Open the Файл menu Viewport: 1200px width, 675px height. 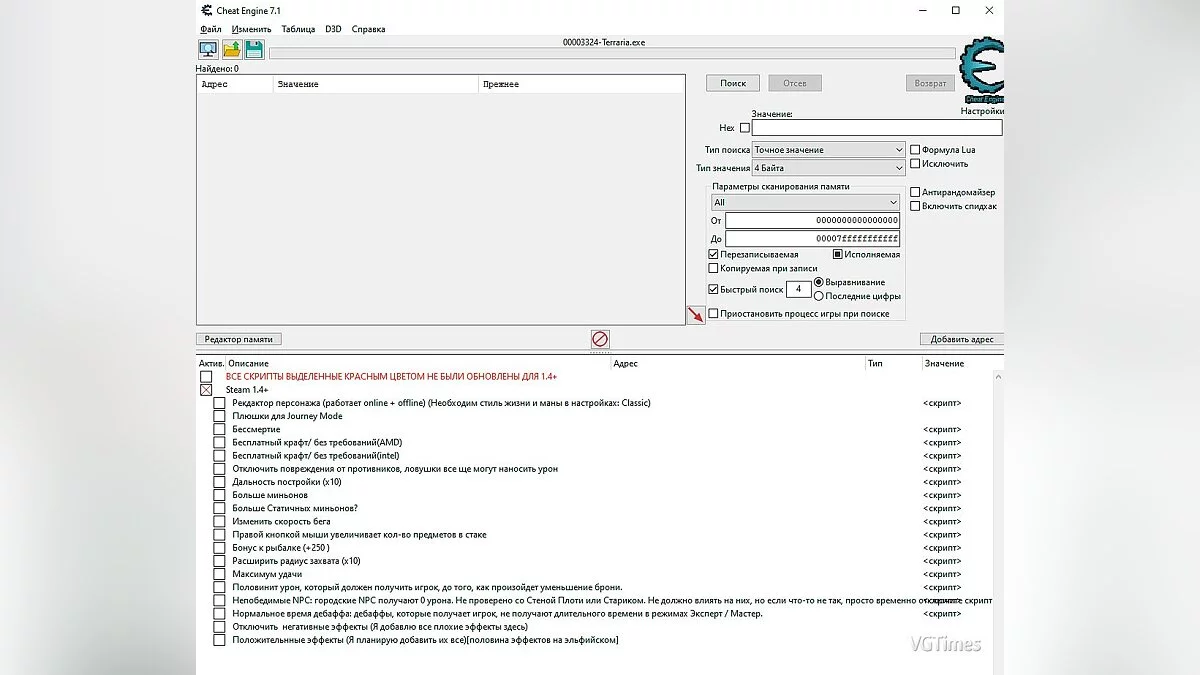pyautogui.click(x=210, y=29)
